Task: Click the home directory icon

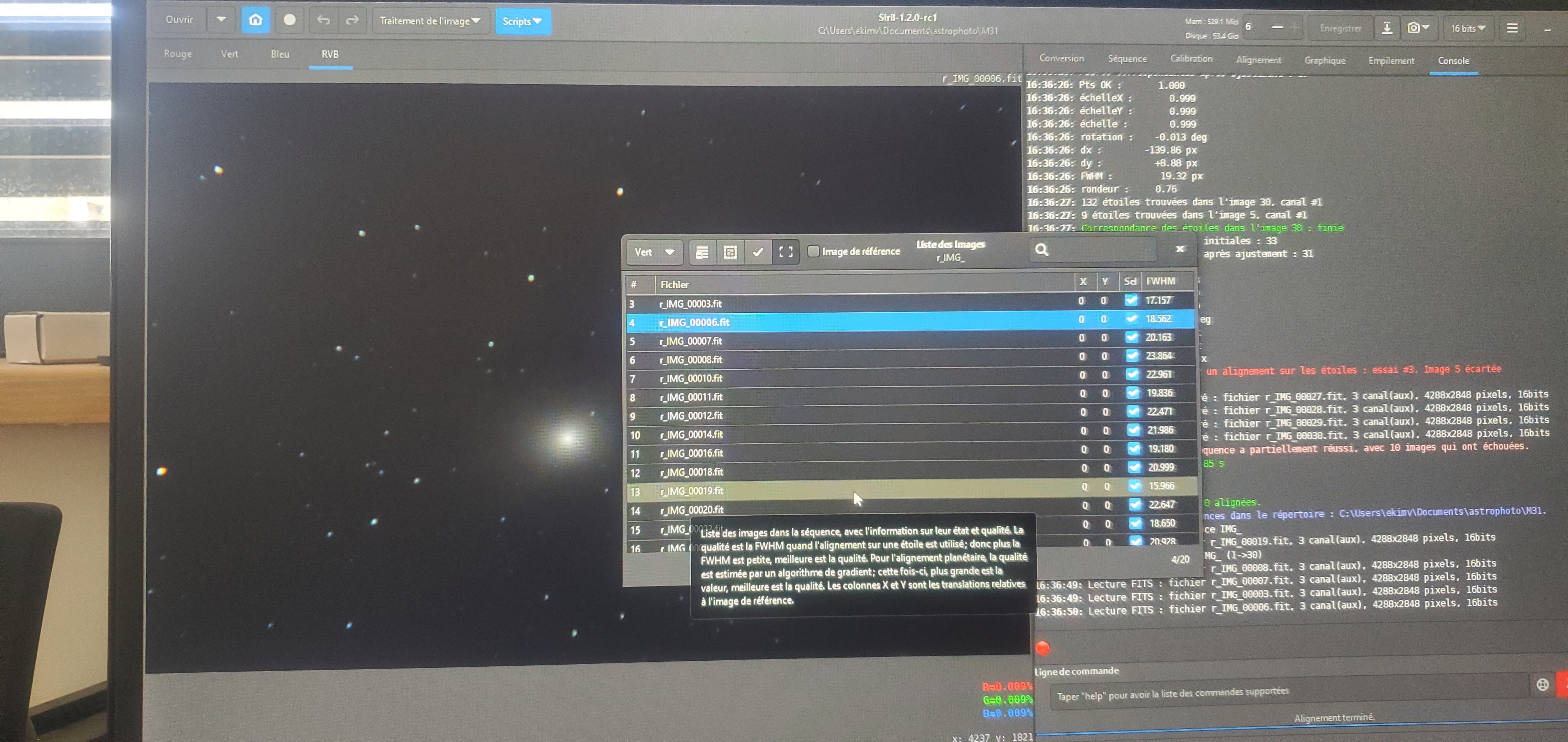Action: 255,20
